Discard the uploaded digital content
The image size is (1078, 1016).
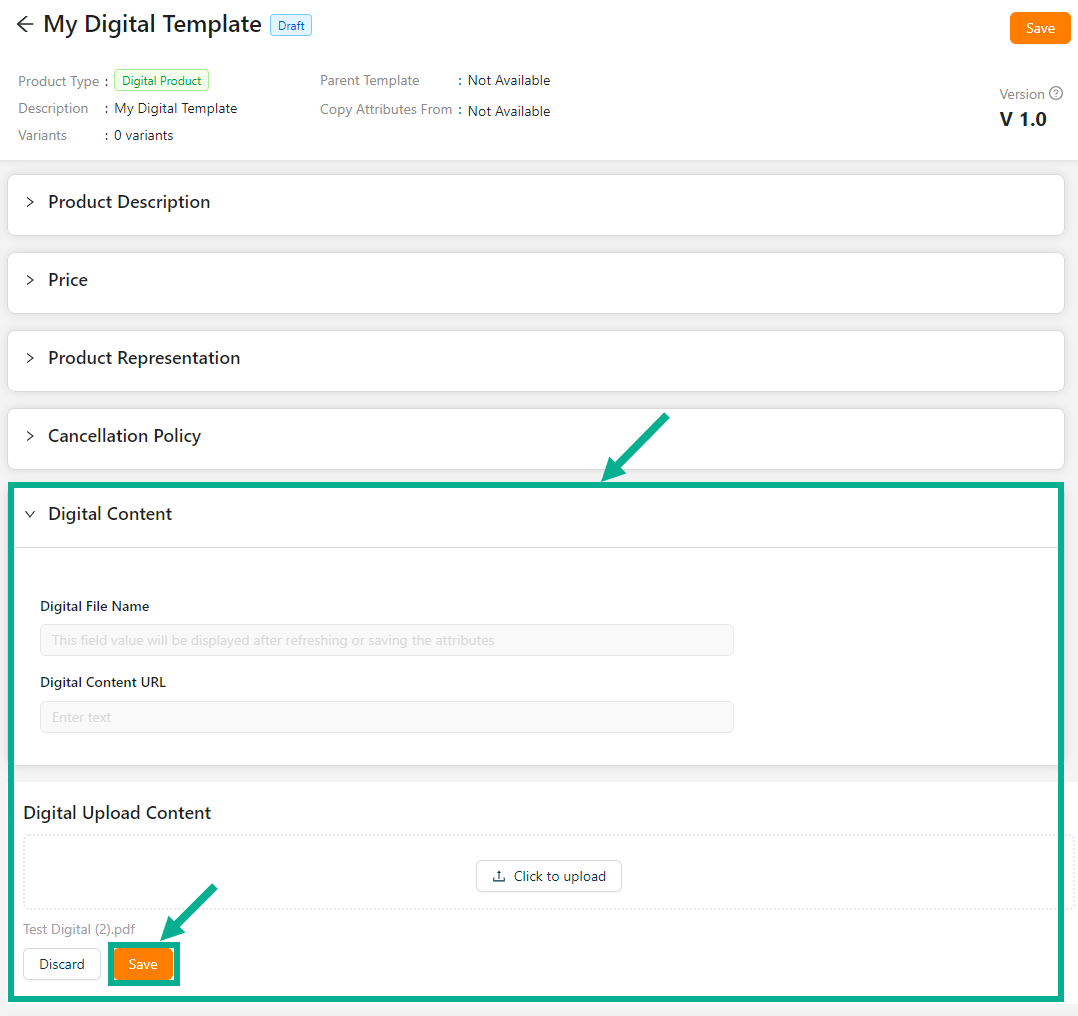point(62,964)
